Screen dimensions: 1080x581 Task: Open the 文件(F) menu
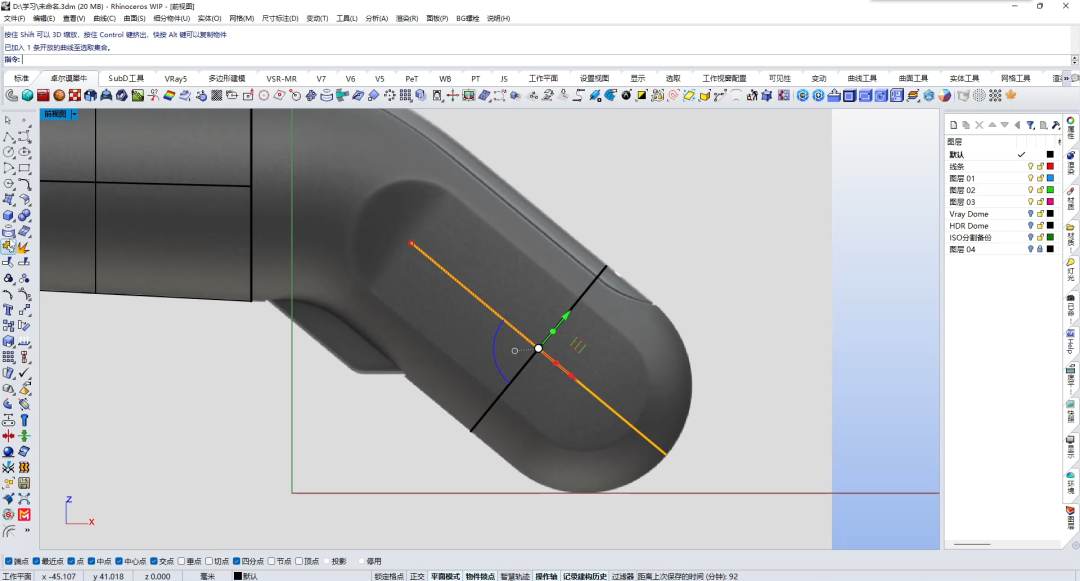pyautogui.click(x=14, y=19)
